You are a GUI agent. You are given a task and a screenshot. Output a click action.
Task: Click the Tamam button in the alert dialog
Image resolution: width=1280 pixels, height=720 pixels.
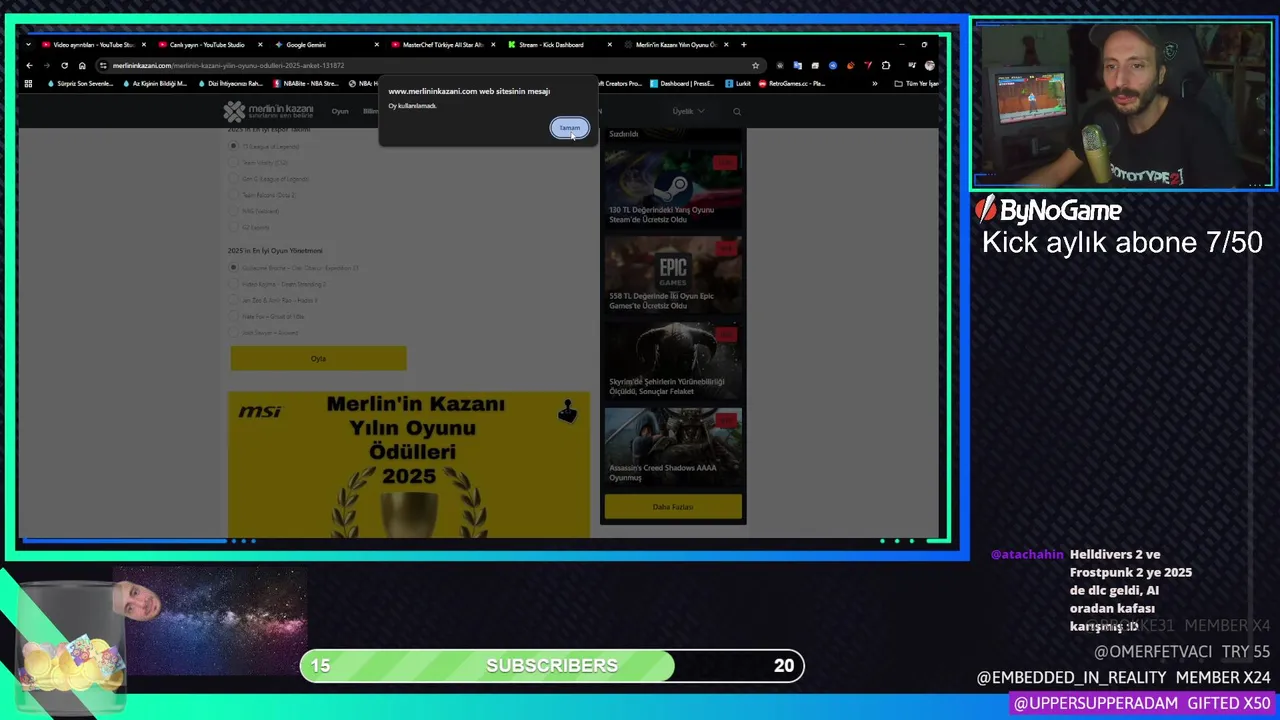pyautogui.click(x=569, y=128)
